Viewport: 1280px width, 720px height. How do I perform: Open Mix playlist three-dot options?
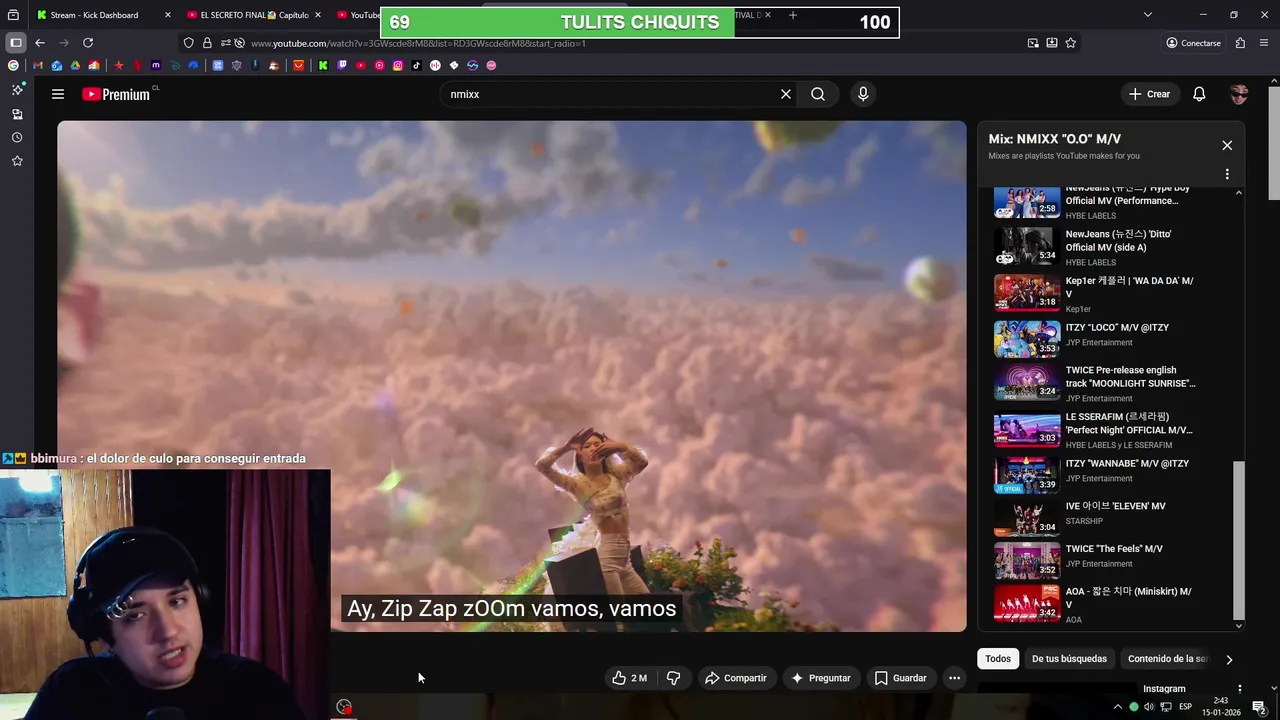[1227, 174]
